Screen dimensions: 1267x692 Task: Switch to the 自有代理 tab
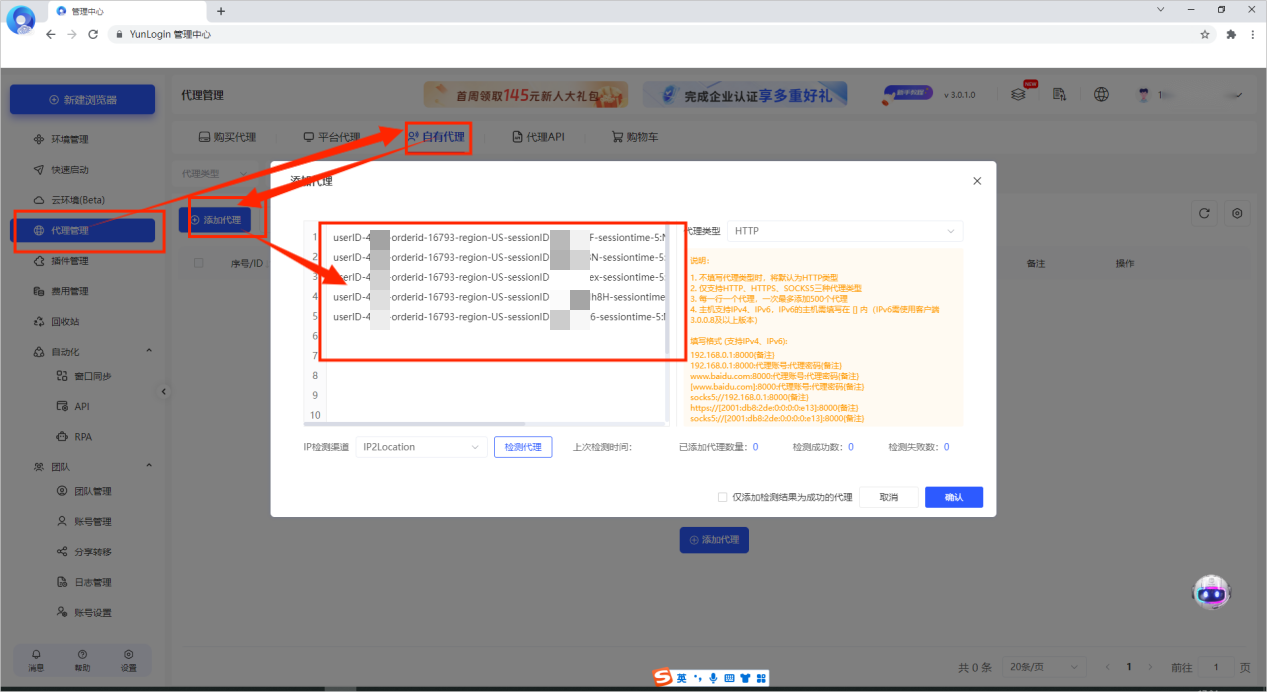[x=436, y=137]
